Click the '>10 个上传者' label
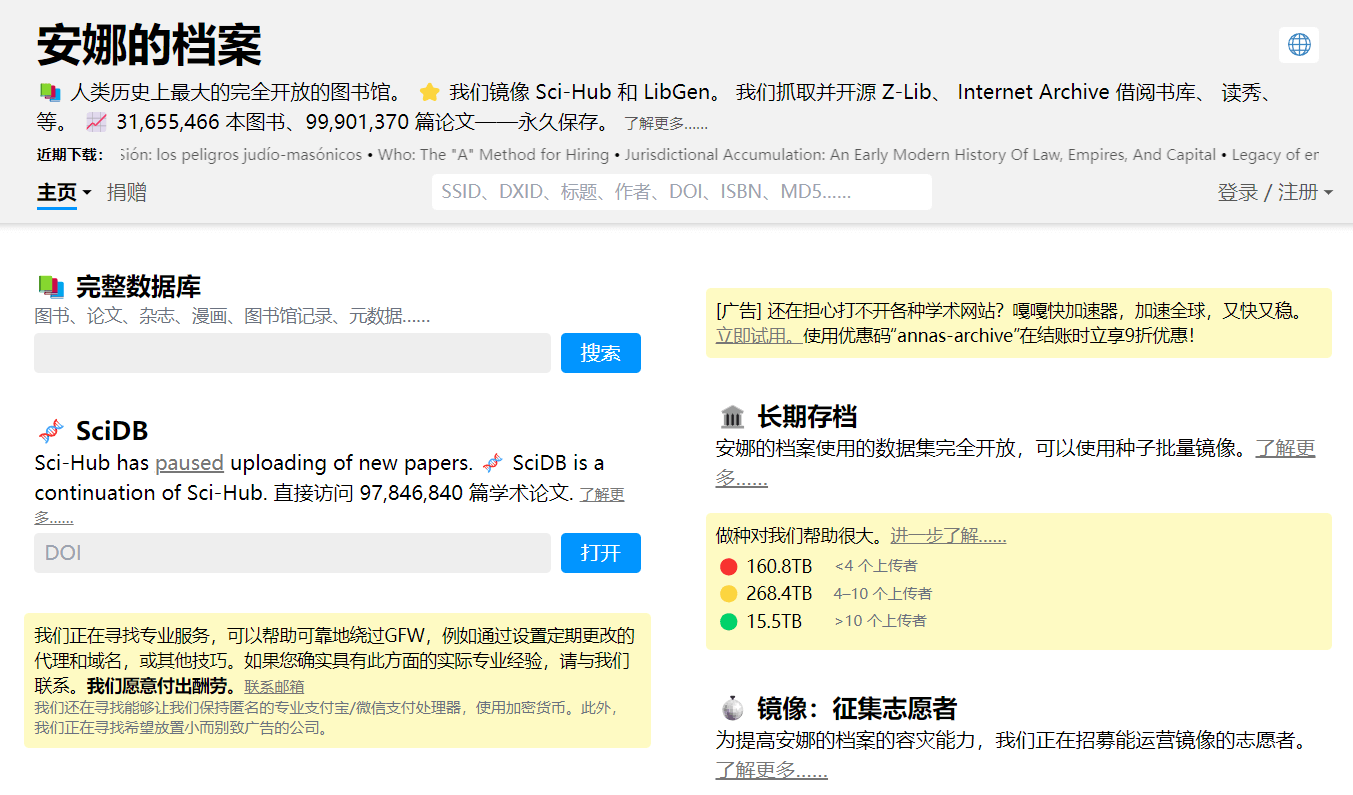This screenshot has height=795, width=1353. click(880, 621)
